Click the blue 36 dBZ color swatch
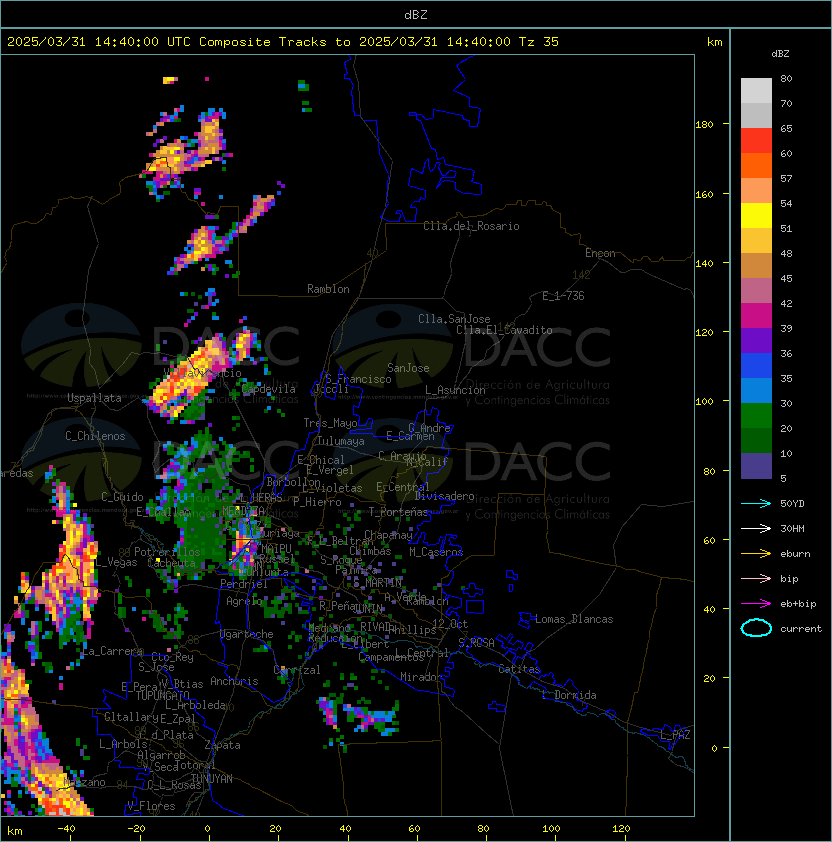Viewport: 832px width, 842px height. tap(756, 366)
